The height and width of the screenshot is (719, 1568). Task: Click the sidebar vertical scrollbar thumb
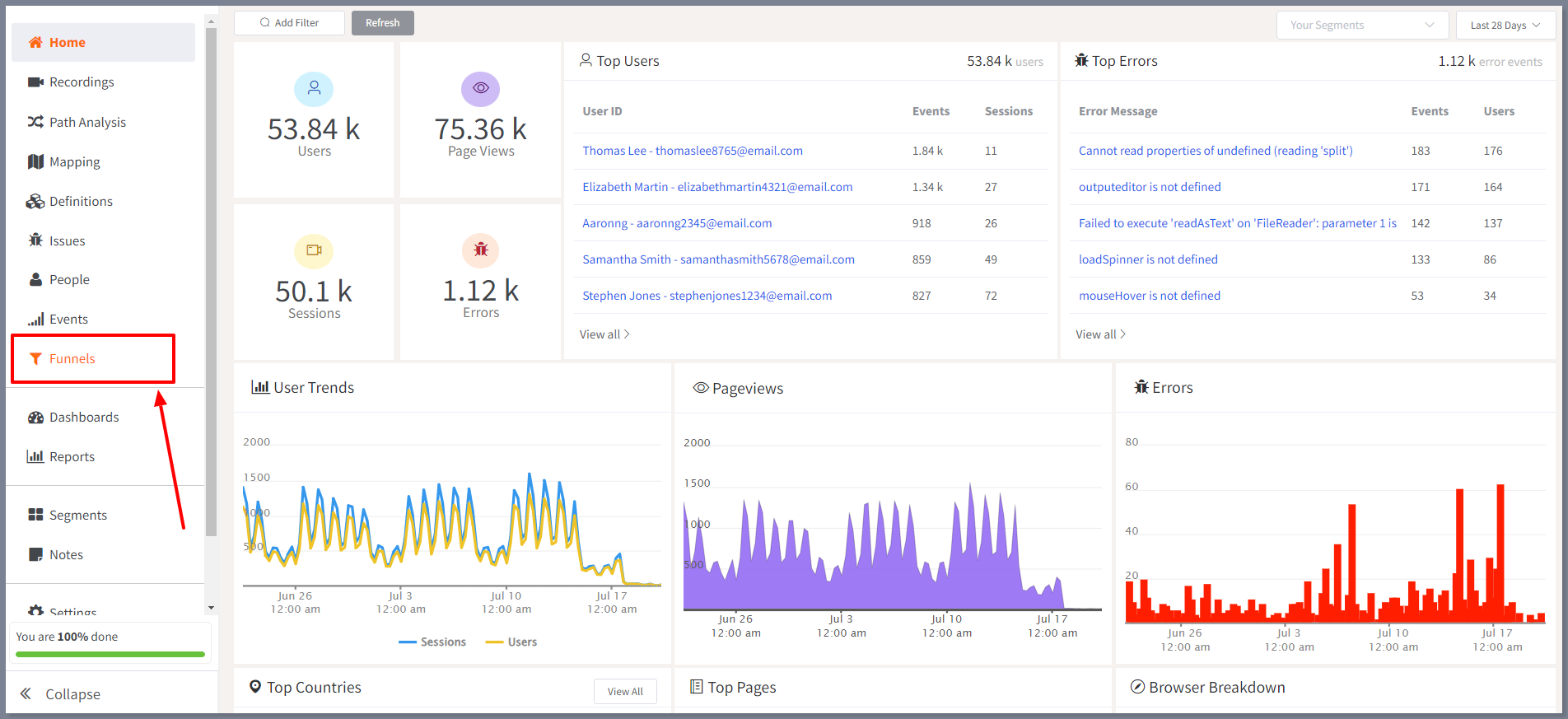211,282
